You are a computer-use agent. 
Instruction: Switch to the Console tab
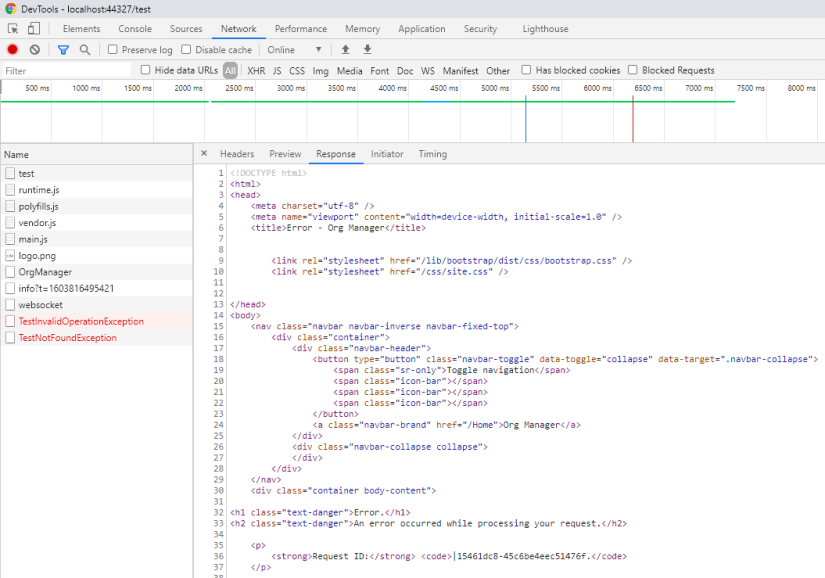pyautogui.click(x=135, y=29)
